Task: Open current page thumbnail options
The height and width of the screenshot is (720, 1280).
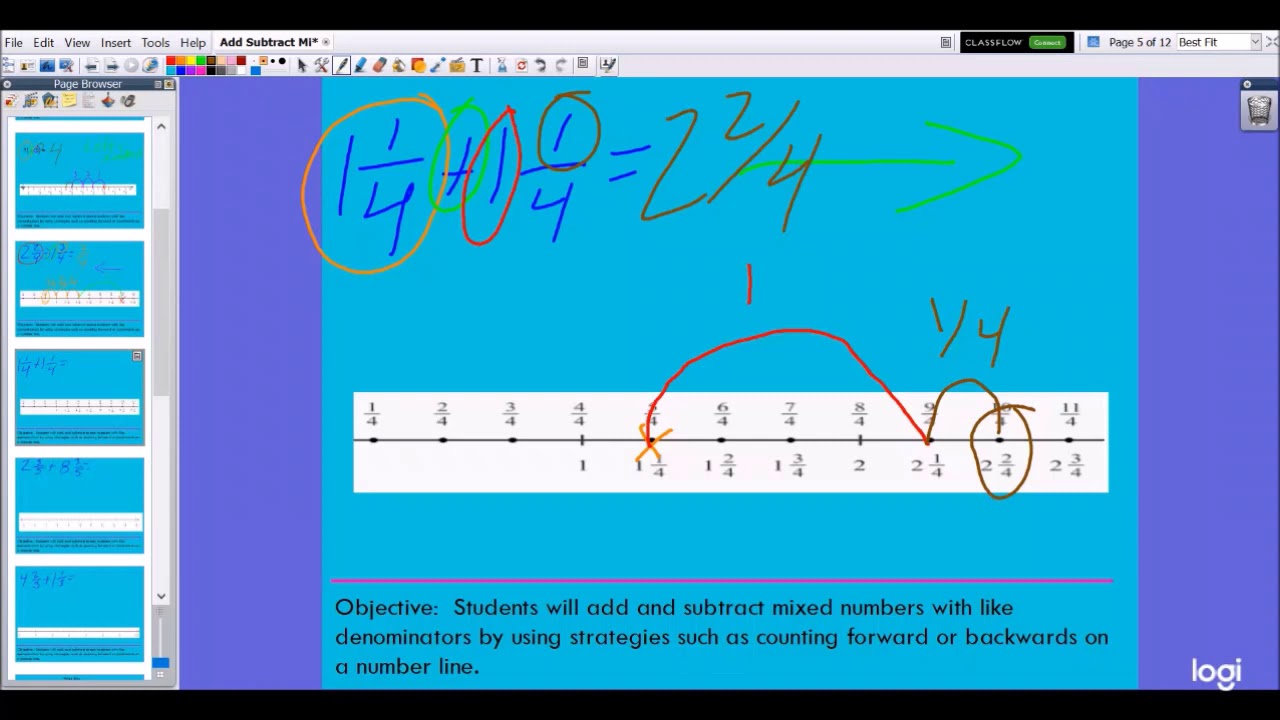Action: pos(137,356)
